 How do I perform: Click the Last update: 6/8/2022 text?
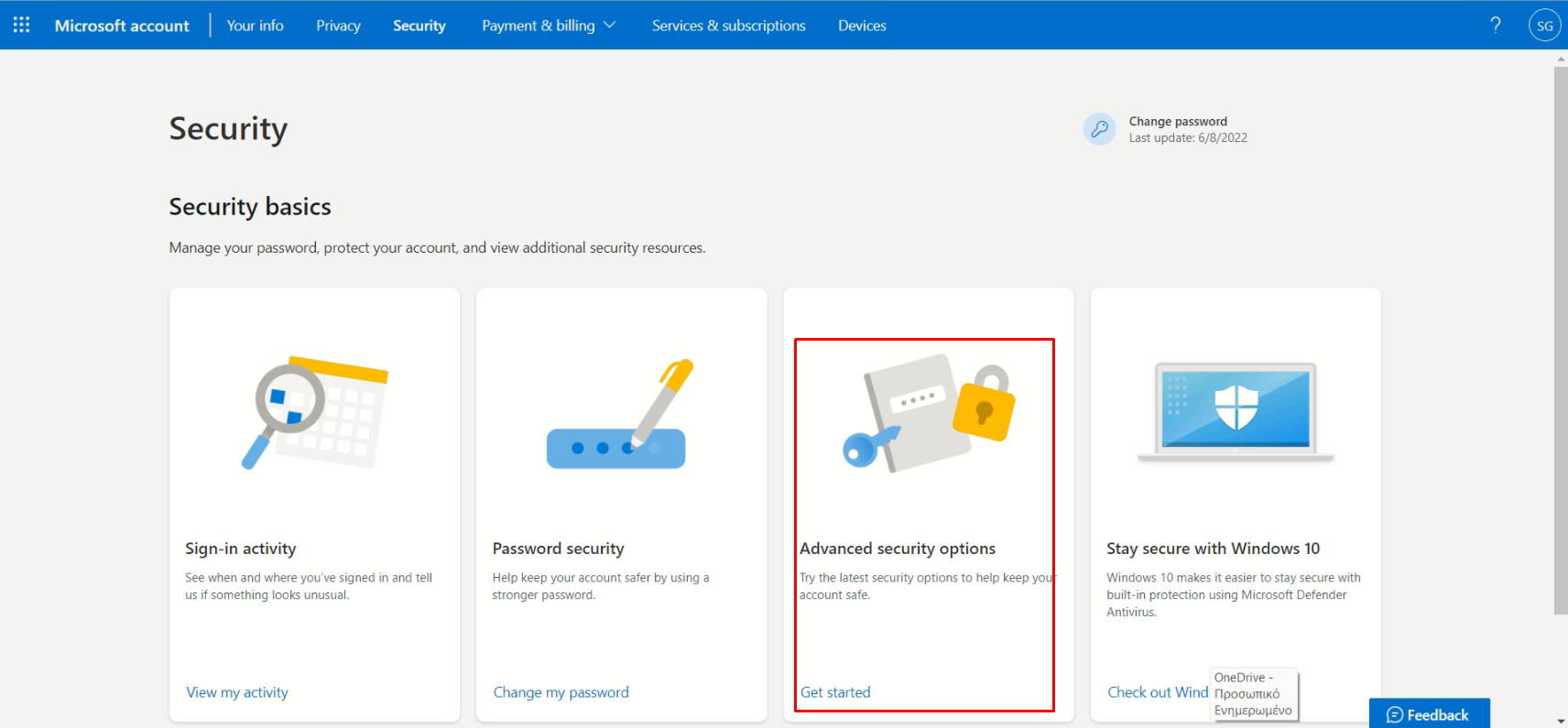(1188, 138)
